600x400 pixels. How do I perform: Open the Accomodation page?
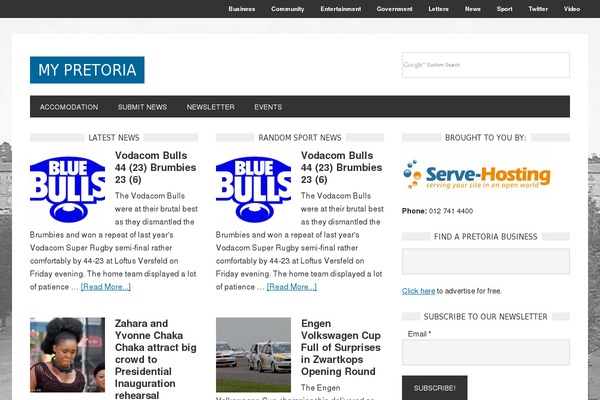(69, 107)
